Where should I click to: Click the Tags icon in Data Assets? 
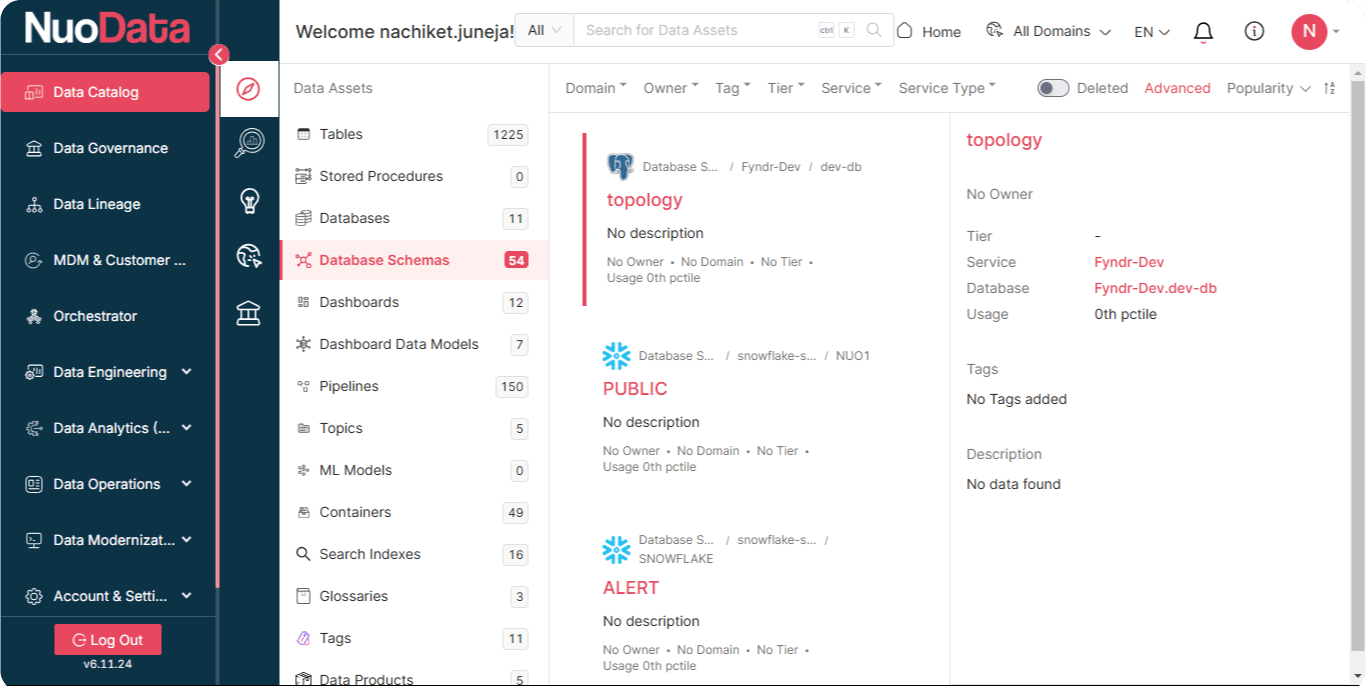(303, 638)
